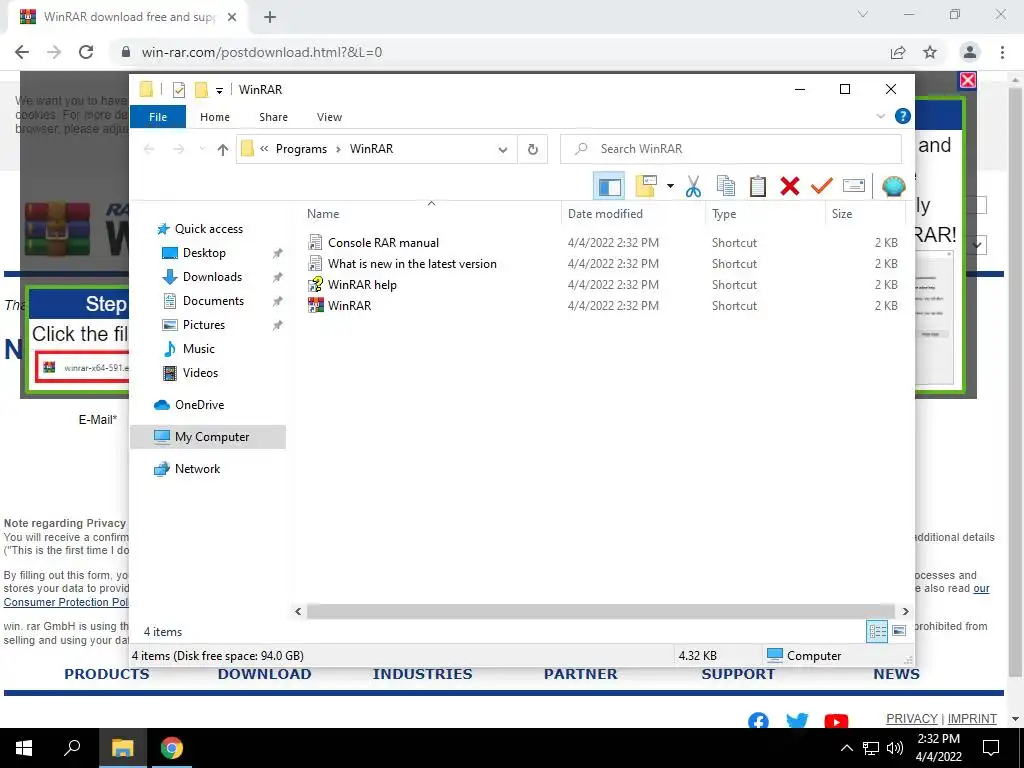This screenshot has height=768, width=1024.
Task: Open a new Chrome tab
Action: [x=270, y=17]
